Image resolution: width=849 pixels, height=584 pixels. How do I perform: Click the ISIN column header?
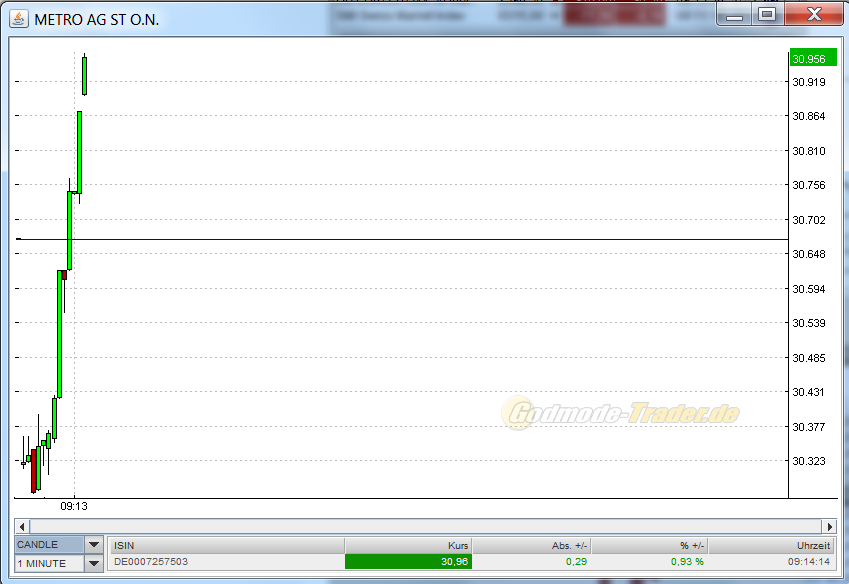226,546
